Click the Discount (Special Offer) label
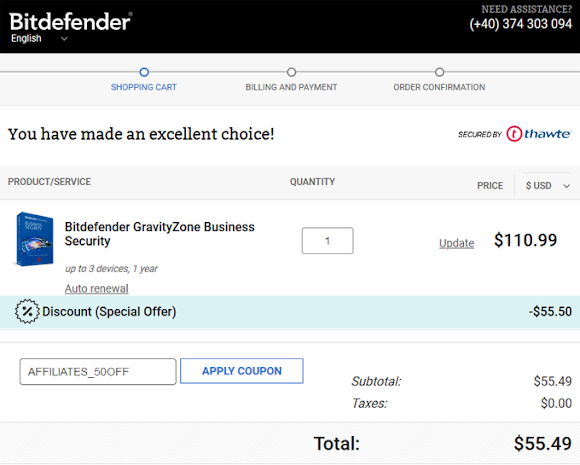The height and width of the screenshot is (465, 580). (x=109, y=312)
